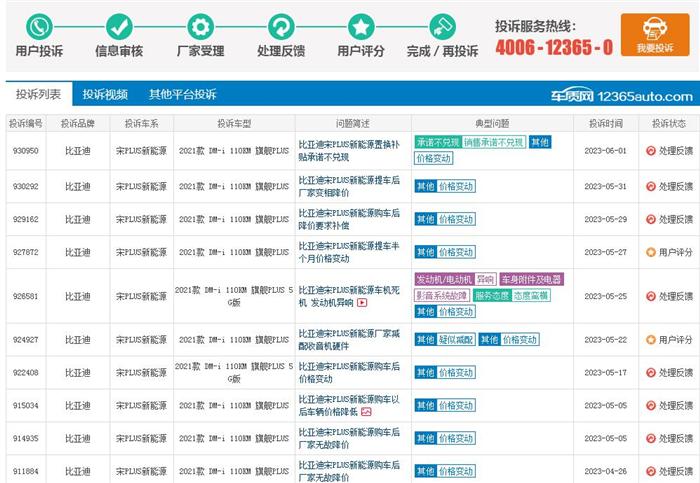The image size is (700, 483).
Task: Click the 投诉状态 column header
Action: [669, 124]
